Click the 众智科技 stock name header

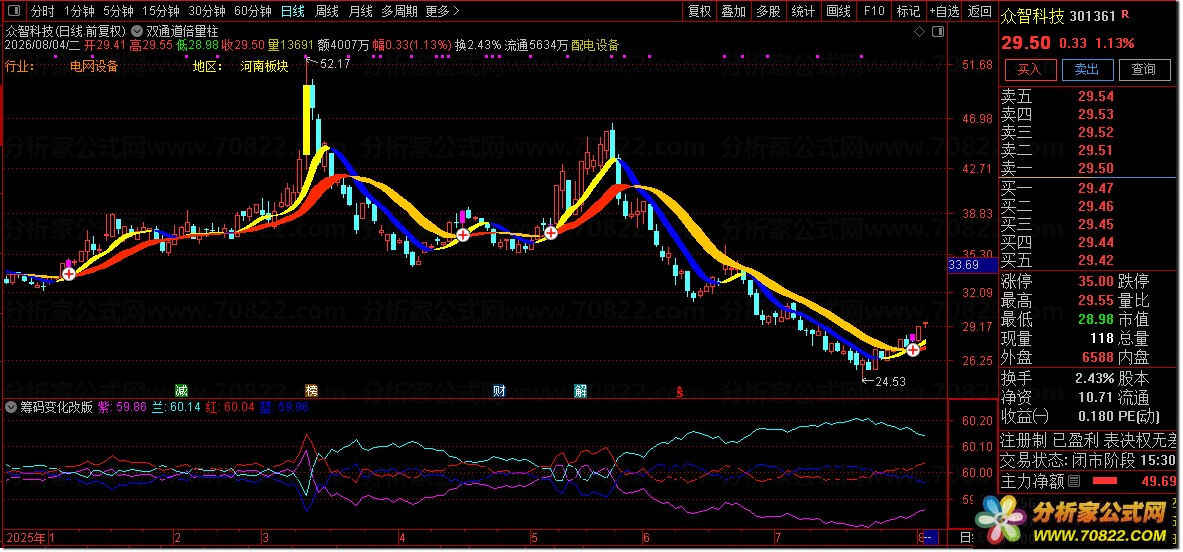click(x=1032, y=16)
